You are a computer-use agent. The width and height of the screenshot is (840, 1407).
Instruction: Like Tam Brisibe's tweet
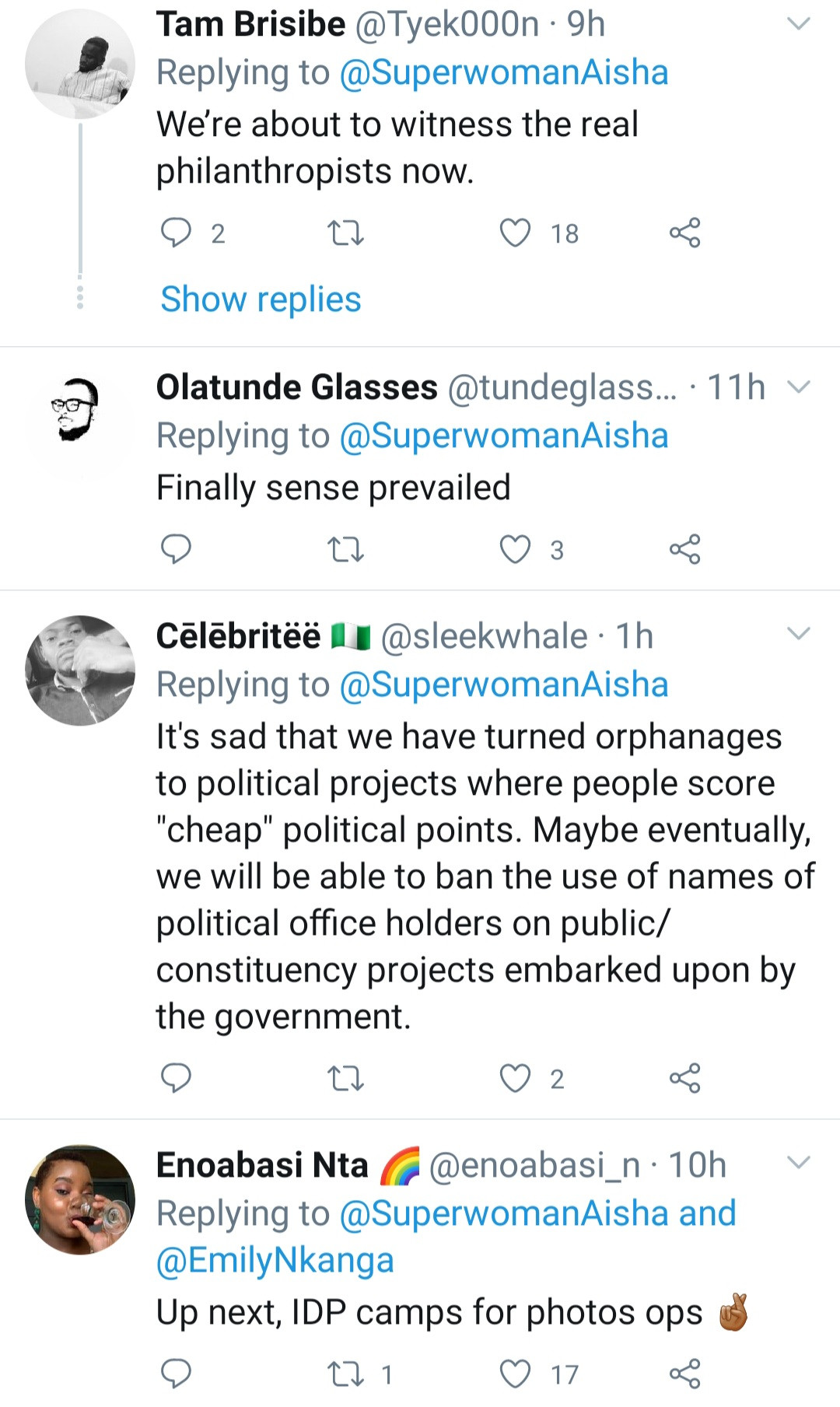click(515, 233)
